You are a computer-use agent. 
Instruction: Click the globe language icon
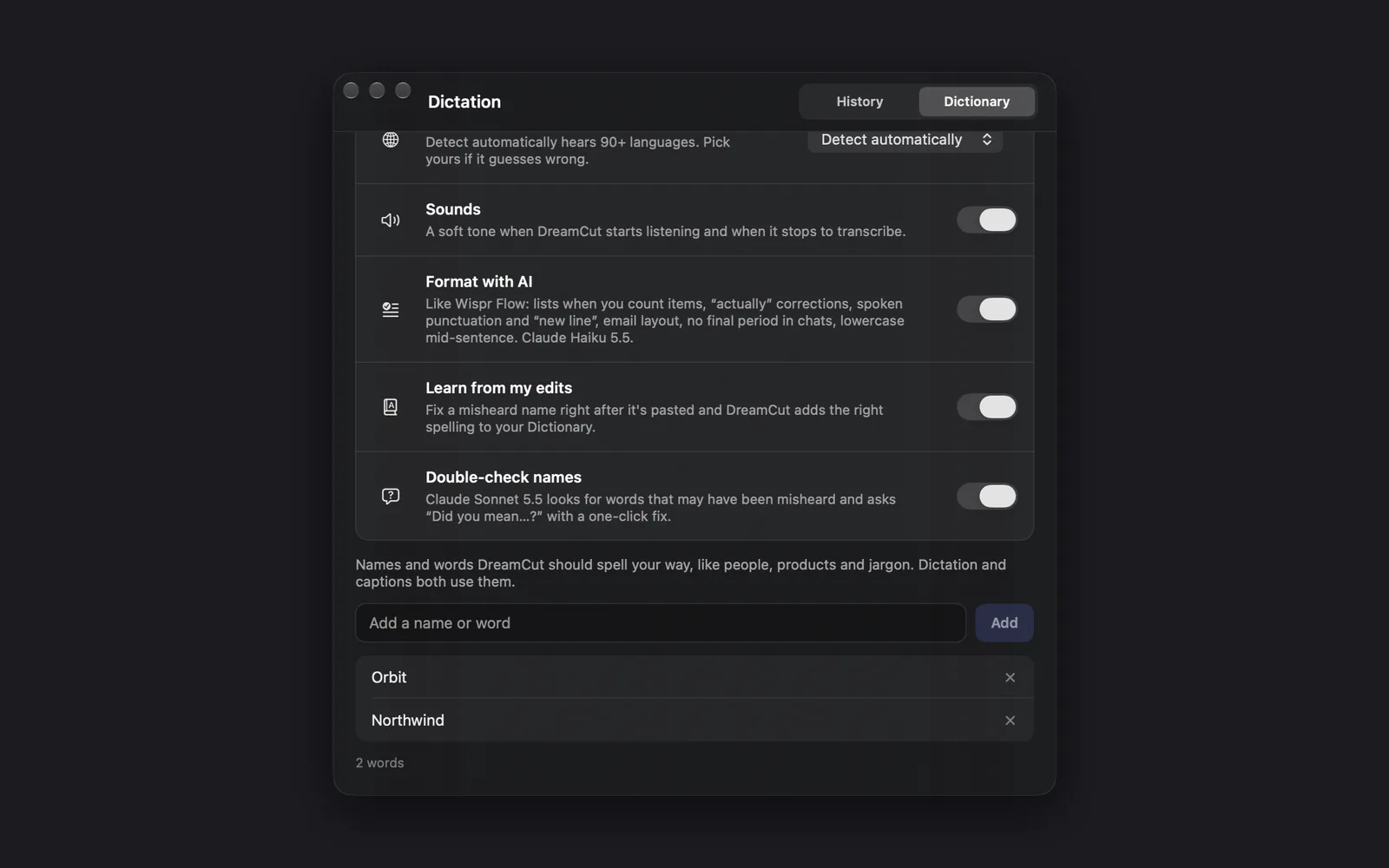click(x=391, y=140)
